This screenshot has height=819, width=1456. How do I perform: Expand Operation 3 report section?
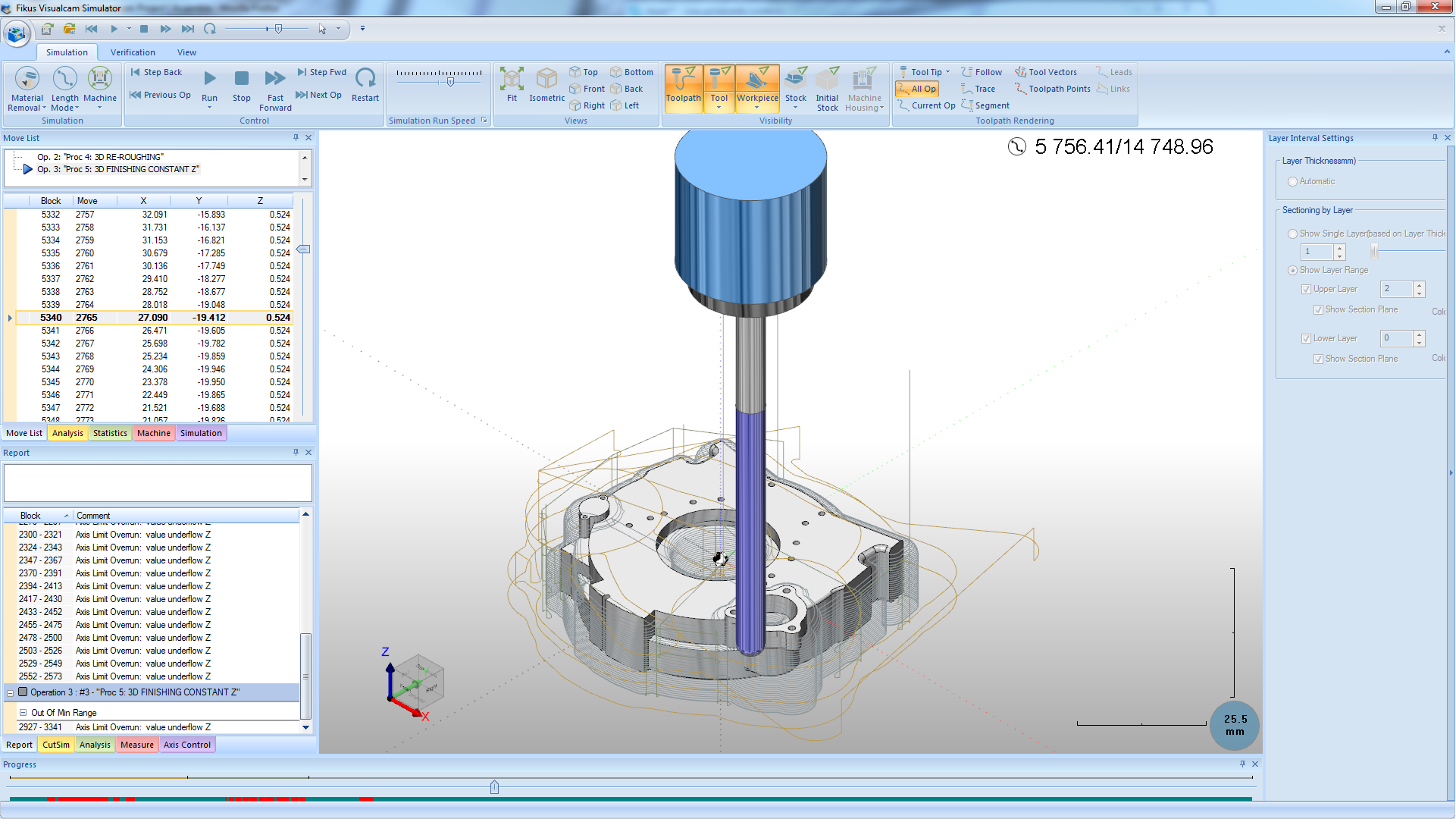coord(9,692)
